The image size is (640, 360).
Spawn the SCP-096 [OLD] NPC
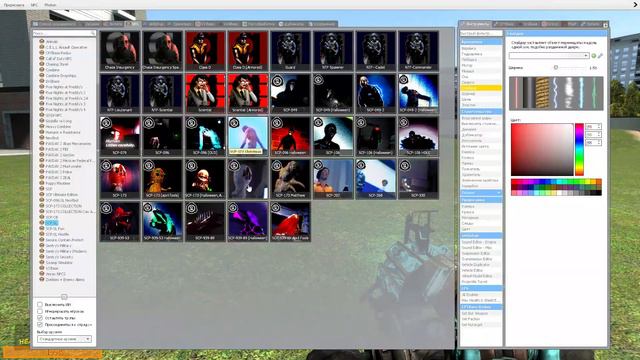(205, 136)
